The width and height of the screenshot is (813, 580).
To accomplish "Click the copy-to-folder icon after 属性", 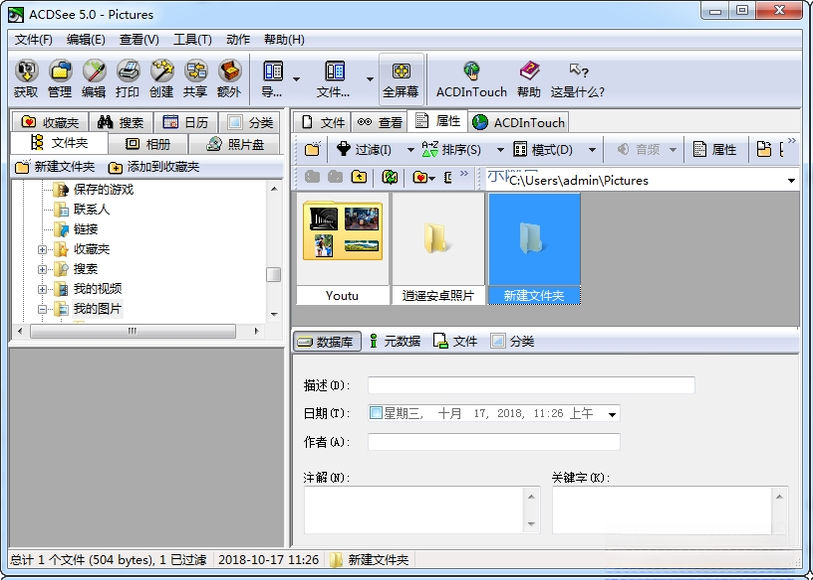I will [764, 150].
